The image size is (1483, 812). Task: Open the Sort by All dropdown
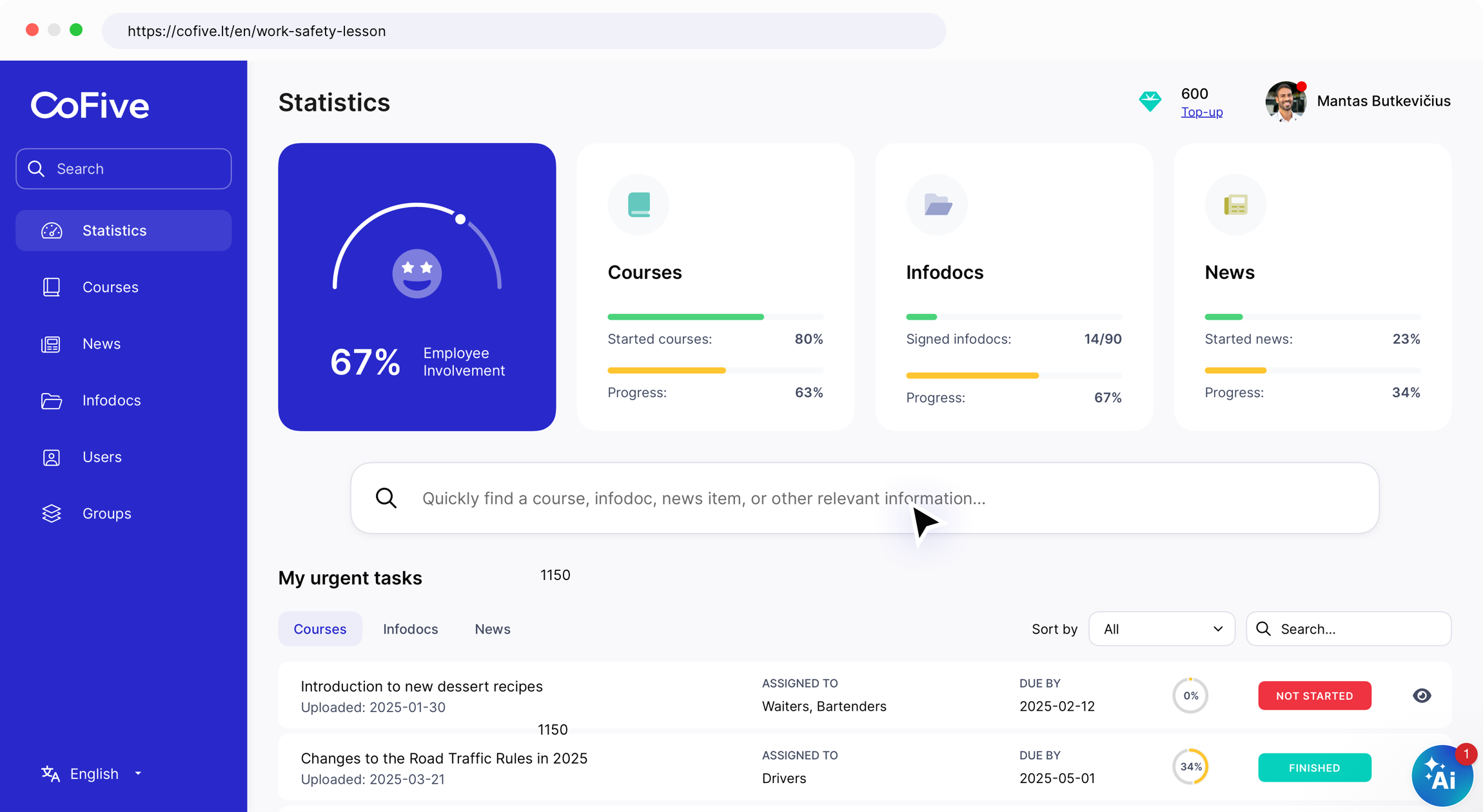1161,629
